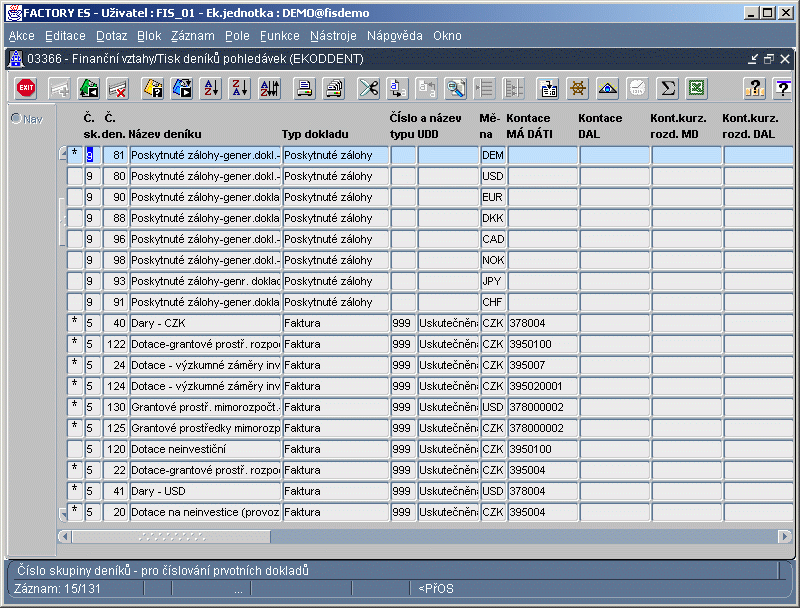Click the grayed paste field icon
This screenshot has width=800, height=608.
coord(427,88)
